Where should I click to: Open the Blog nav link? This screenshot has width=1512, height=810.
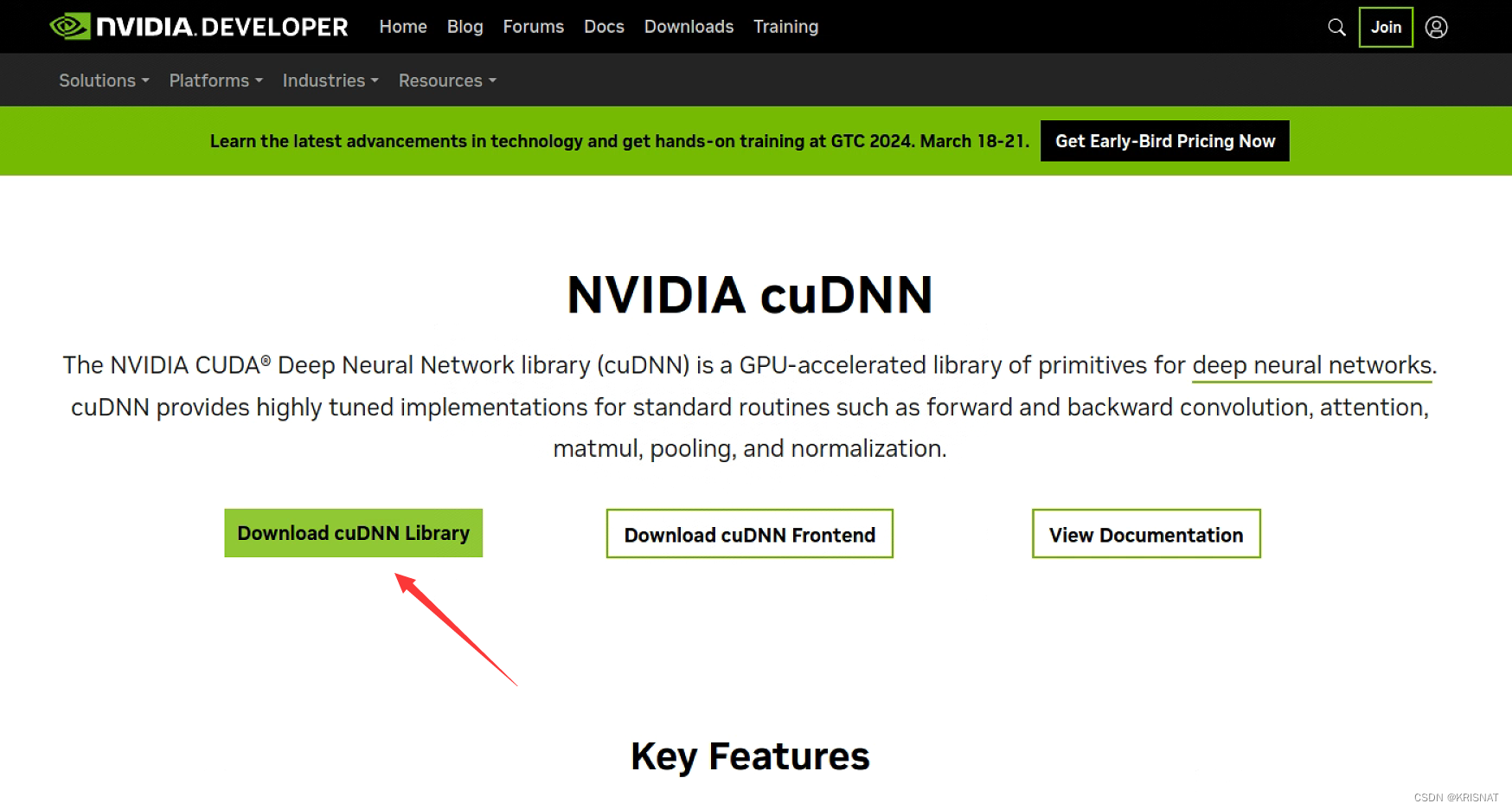click(464, 27)
